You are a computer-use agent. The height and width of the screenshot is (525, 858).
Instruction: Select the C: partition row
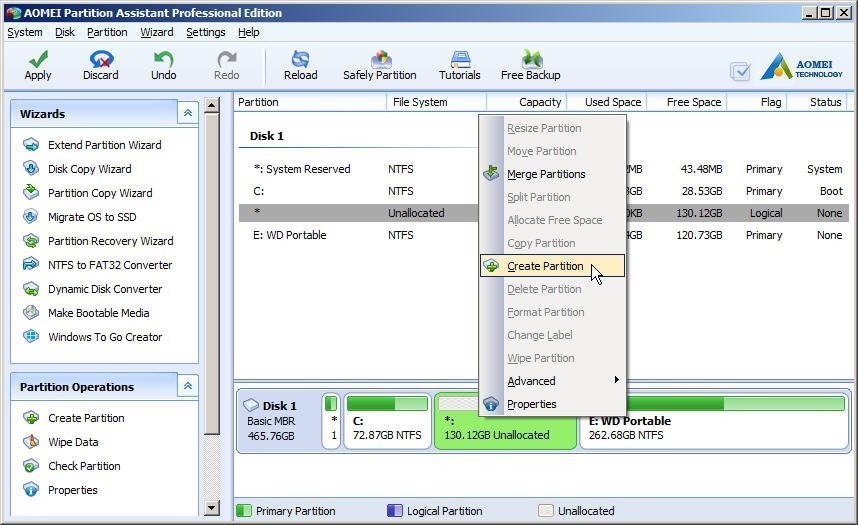pyautogui.click(x=544, y=191)
